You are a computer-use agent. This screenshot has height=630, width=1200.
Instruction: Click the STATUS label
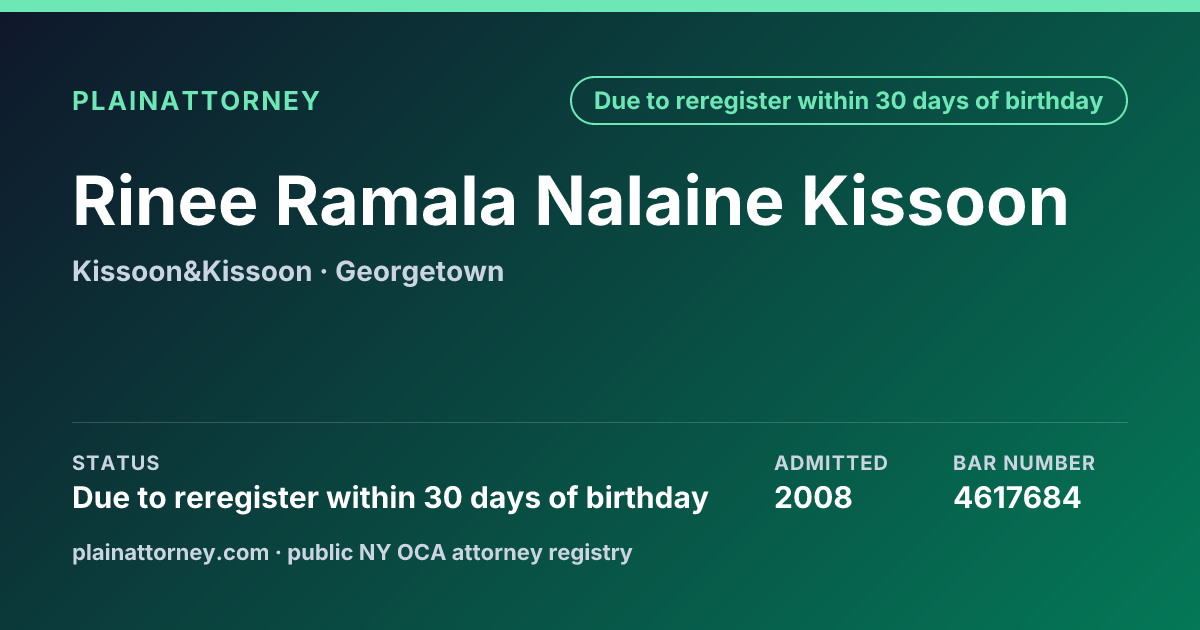point(116,463)
